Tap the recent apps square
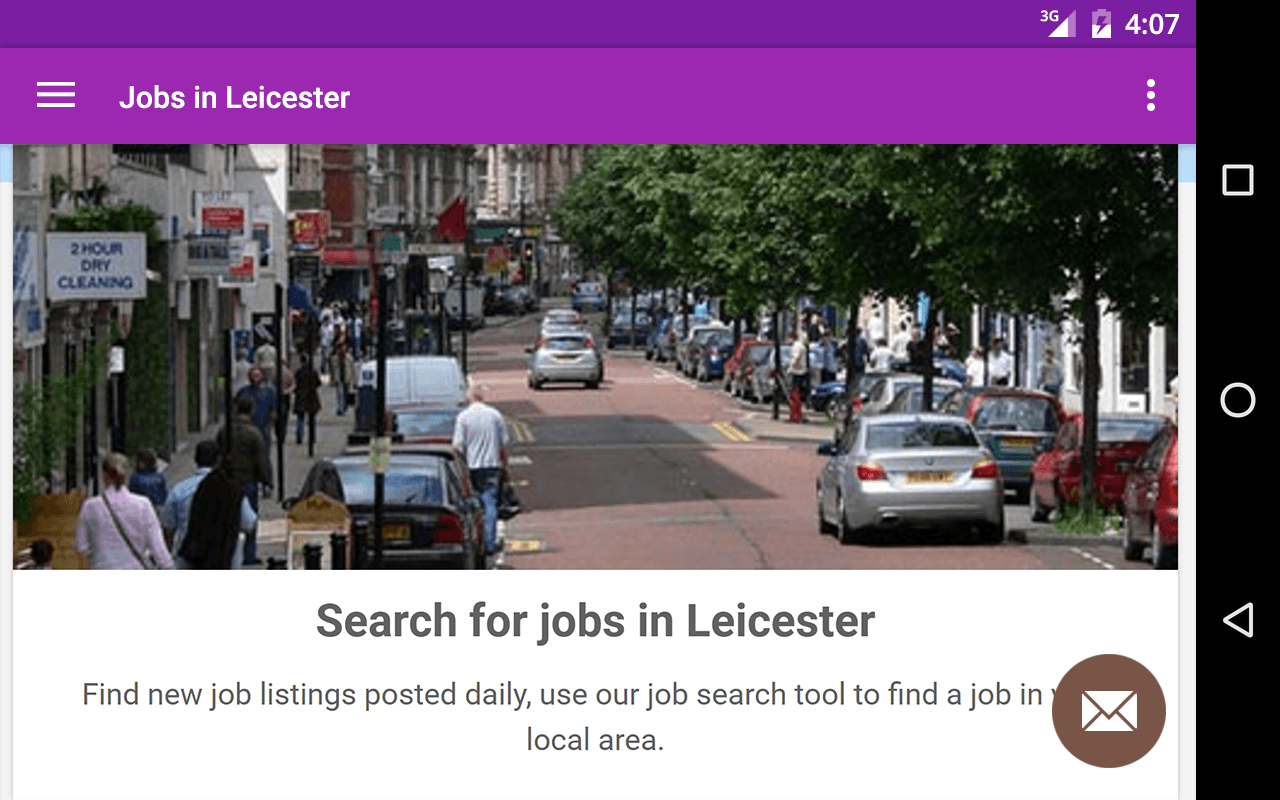The height and width of the screenshot is (800, 1280). click(1238, 180)
